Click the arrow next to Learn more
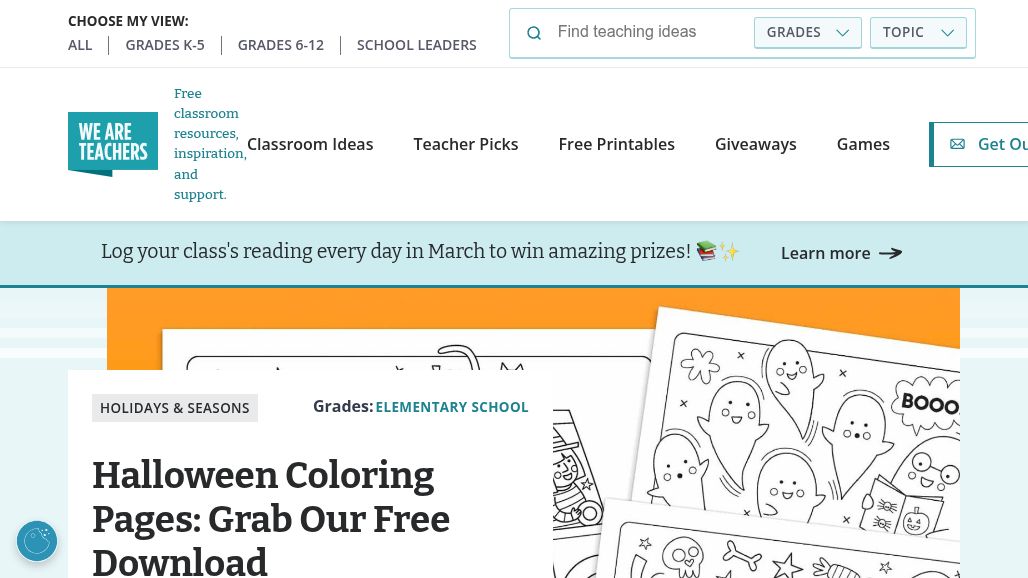1028x578 pixels. pos(890,253)
